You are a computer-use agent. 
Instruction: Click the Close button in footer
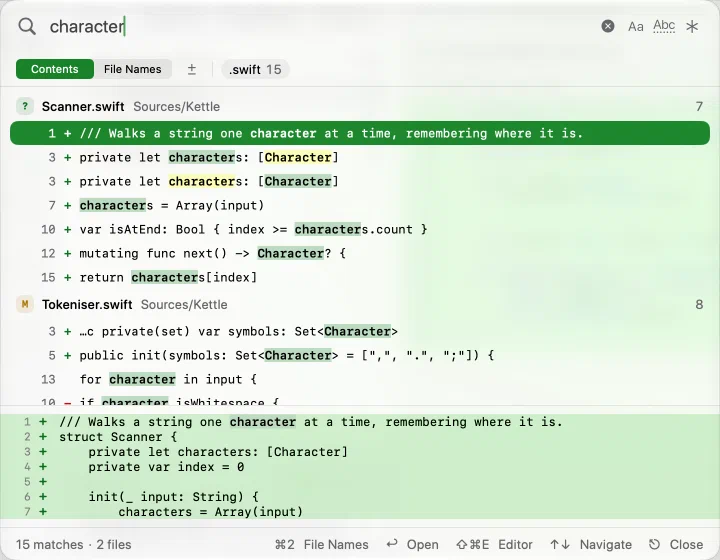click(686, 544)
